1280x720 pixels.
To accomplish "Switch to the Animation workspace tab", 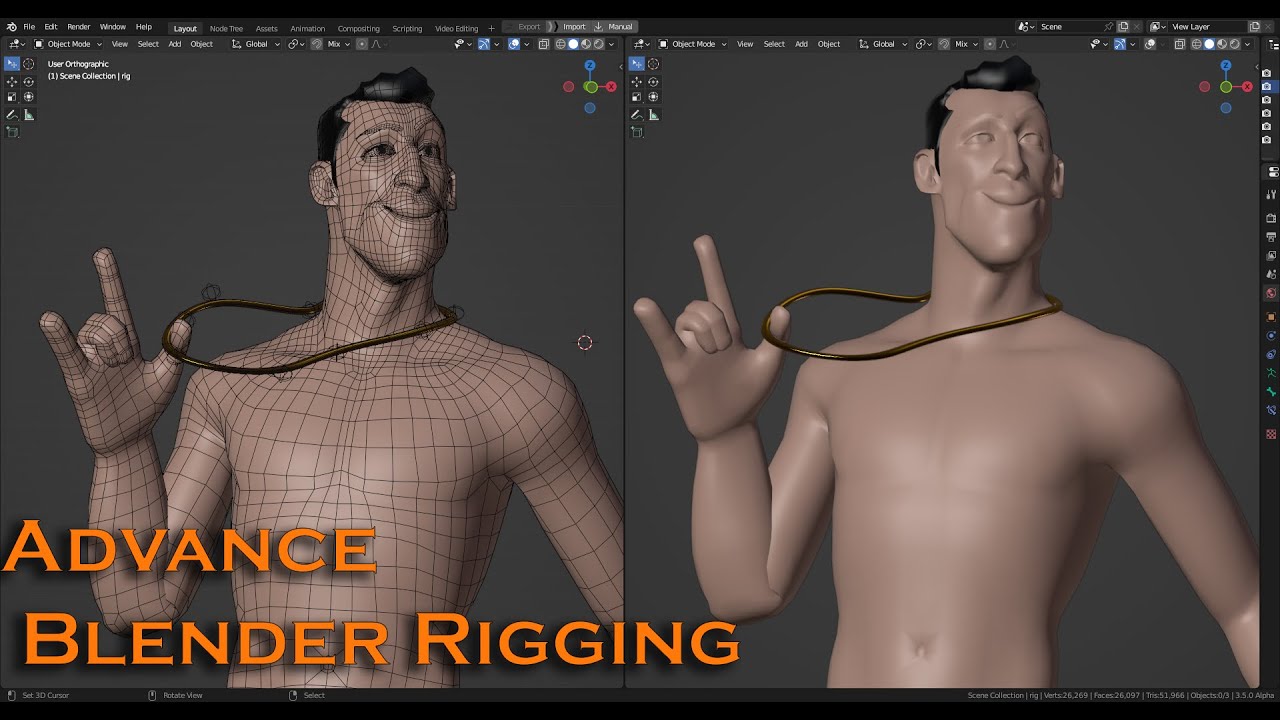I will coord(307,28).
